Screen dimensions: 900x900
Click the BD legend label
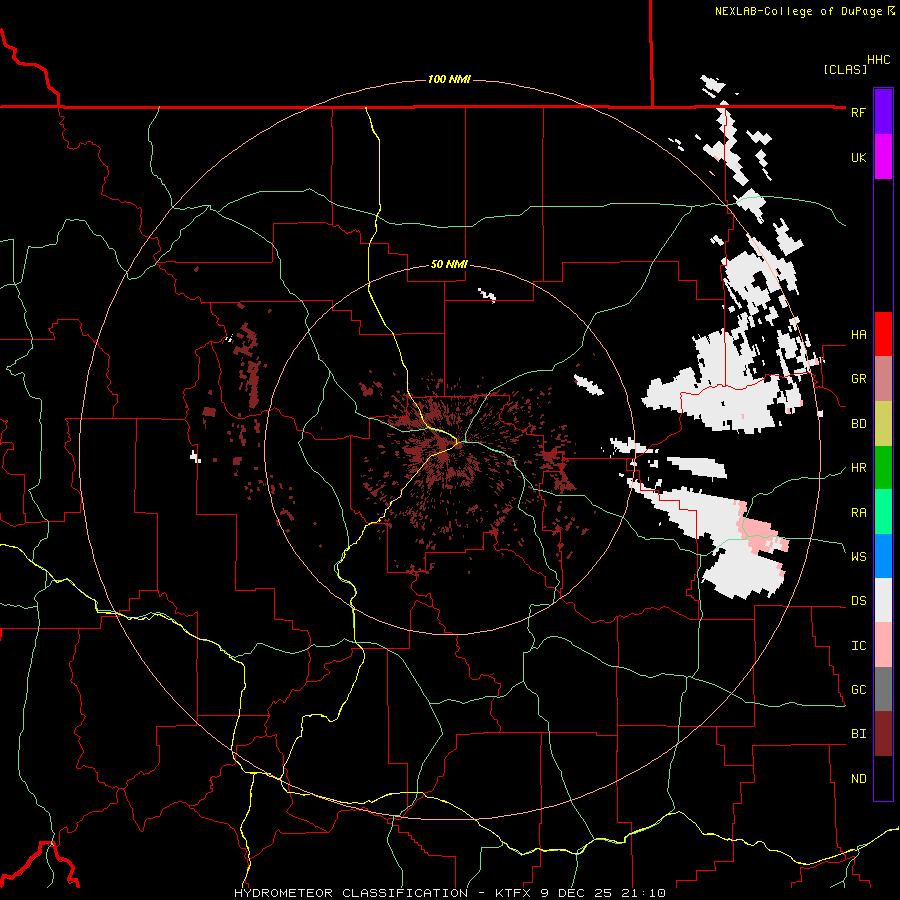tap(858, 424)
